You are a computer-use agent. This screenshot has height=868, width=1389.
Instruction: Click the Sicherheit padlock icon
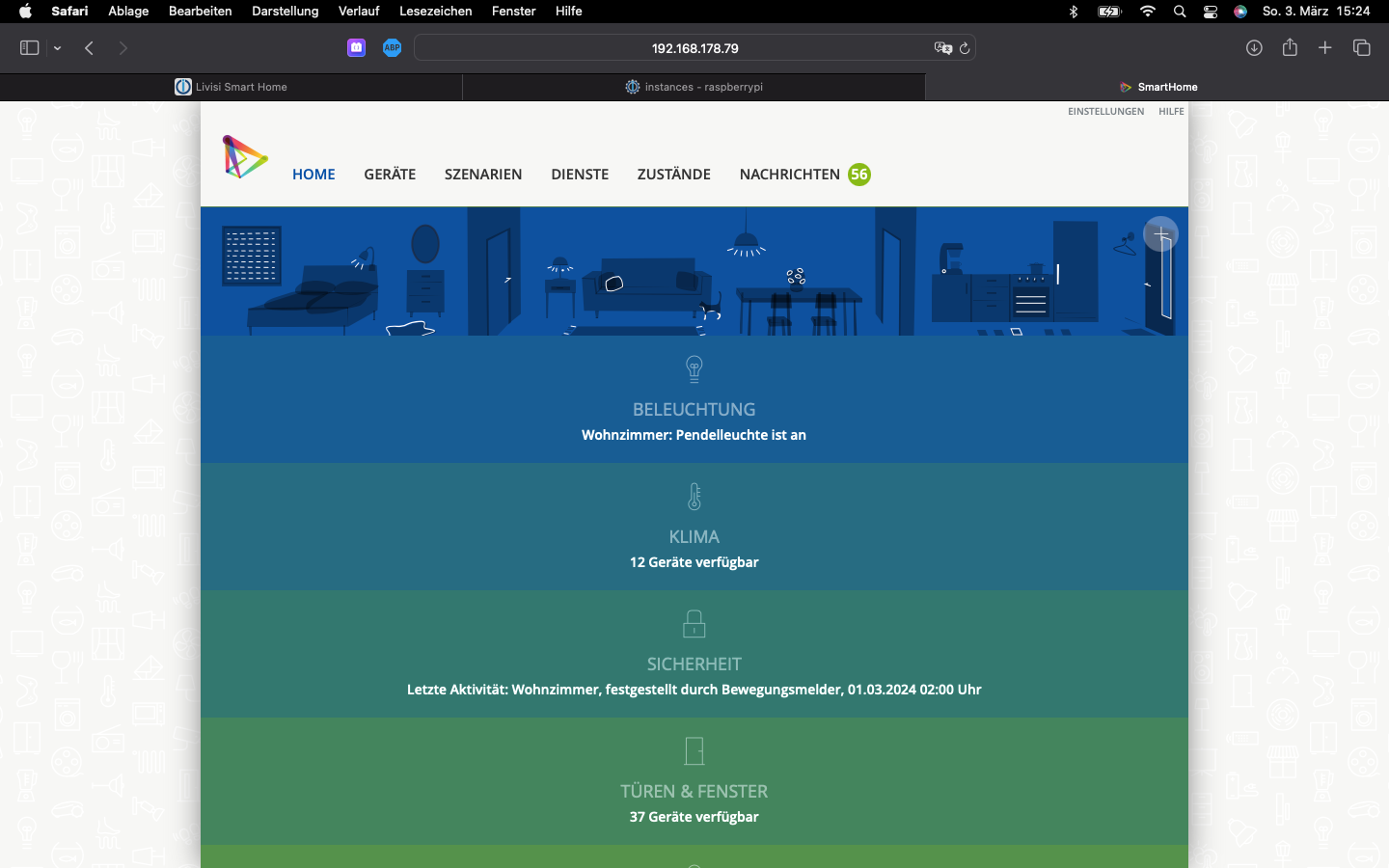pyautogui.click(x=694, y=624)
